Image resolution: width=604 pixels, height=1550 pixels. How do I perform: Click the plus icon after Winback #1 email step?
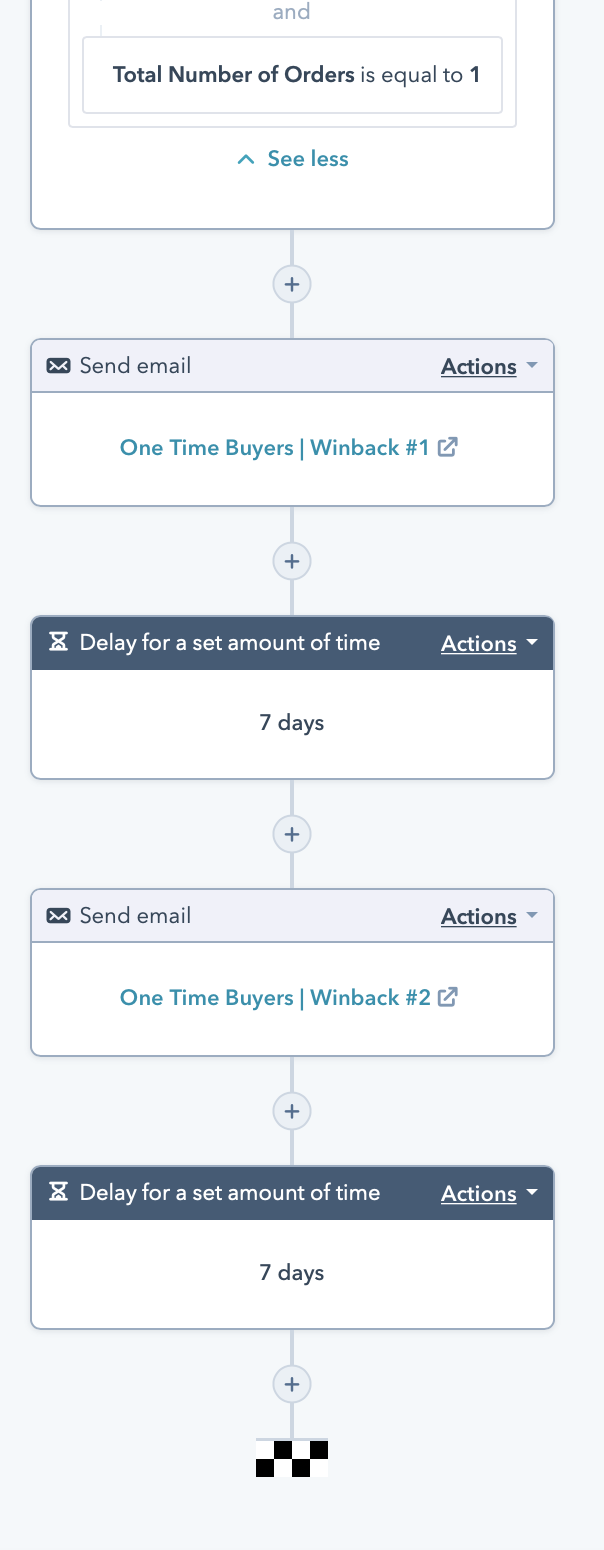point(291,561)
